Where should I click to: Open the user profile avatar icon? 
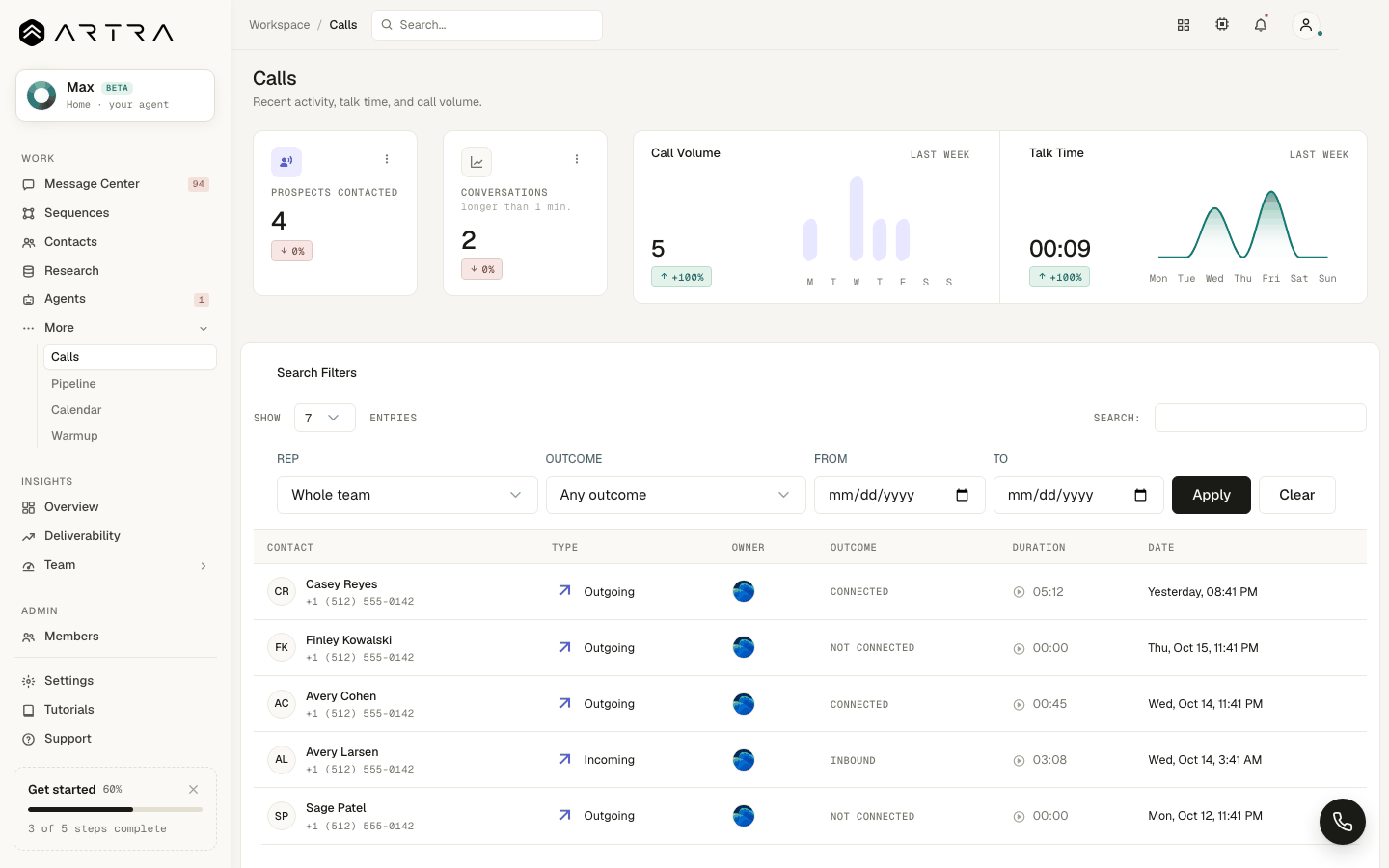coord(1306,25)
